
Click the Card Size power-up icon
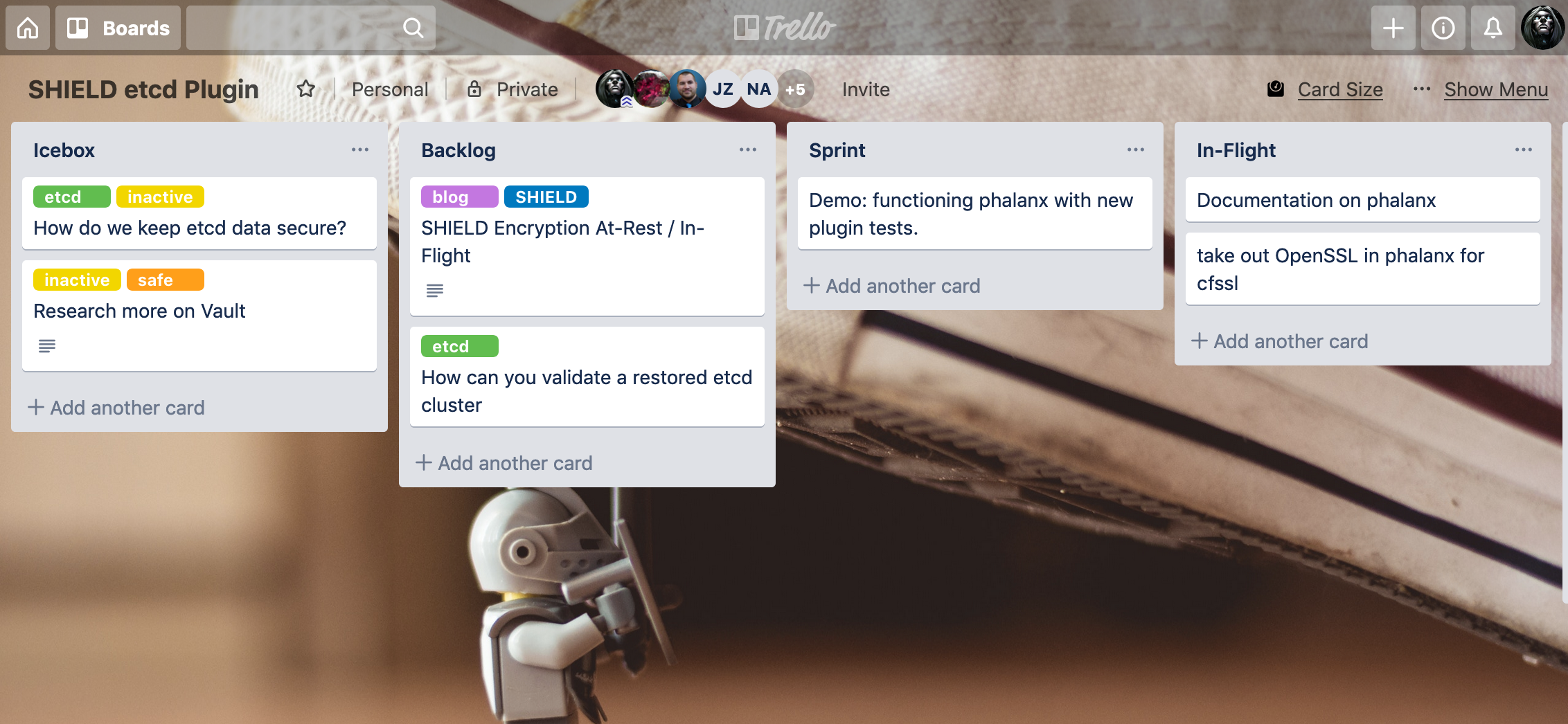[1276, 89]
